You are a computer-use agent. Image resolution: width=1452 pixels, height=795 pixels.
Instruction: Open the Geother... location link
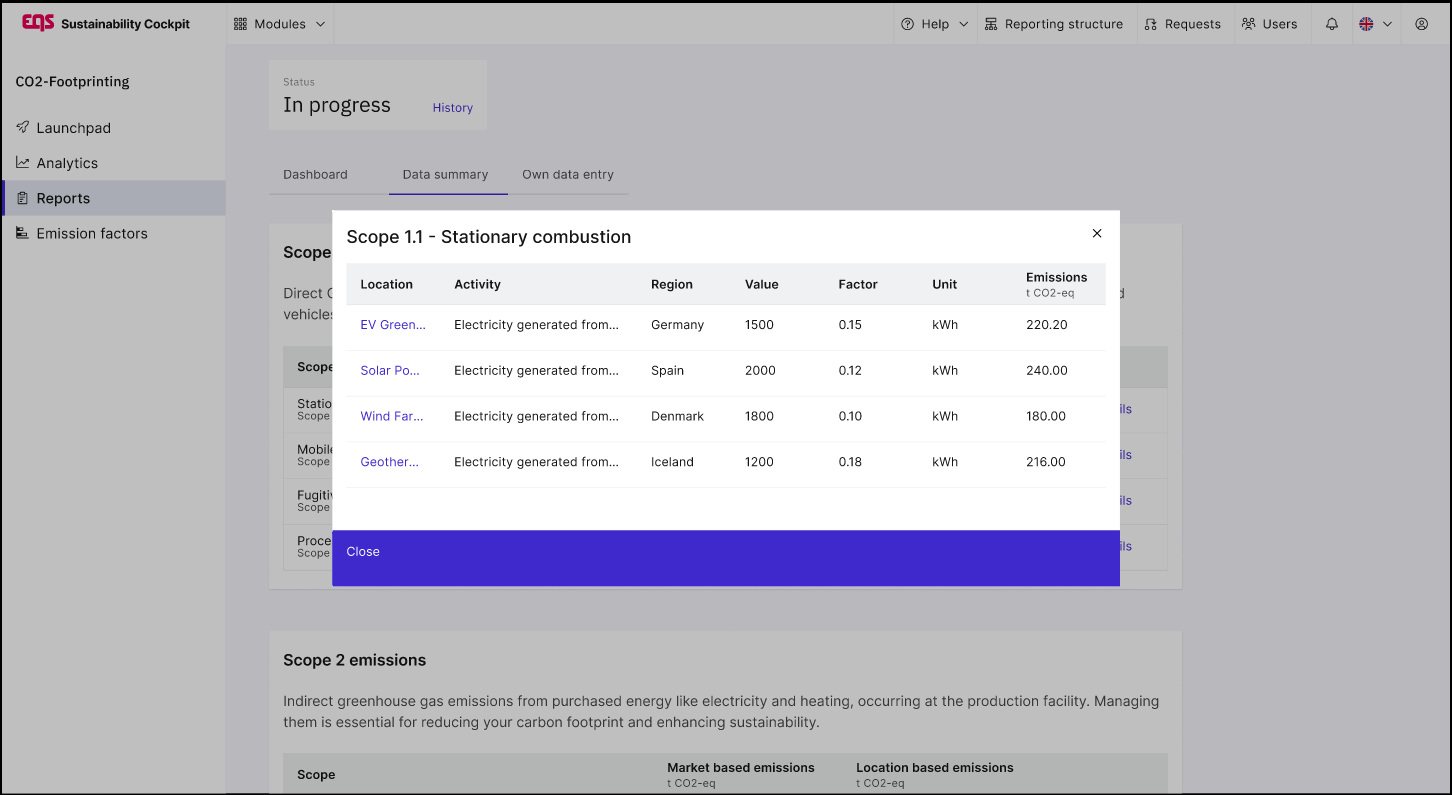point(389,462)
